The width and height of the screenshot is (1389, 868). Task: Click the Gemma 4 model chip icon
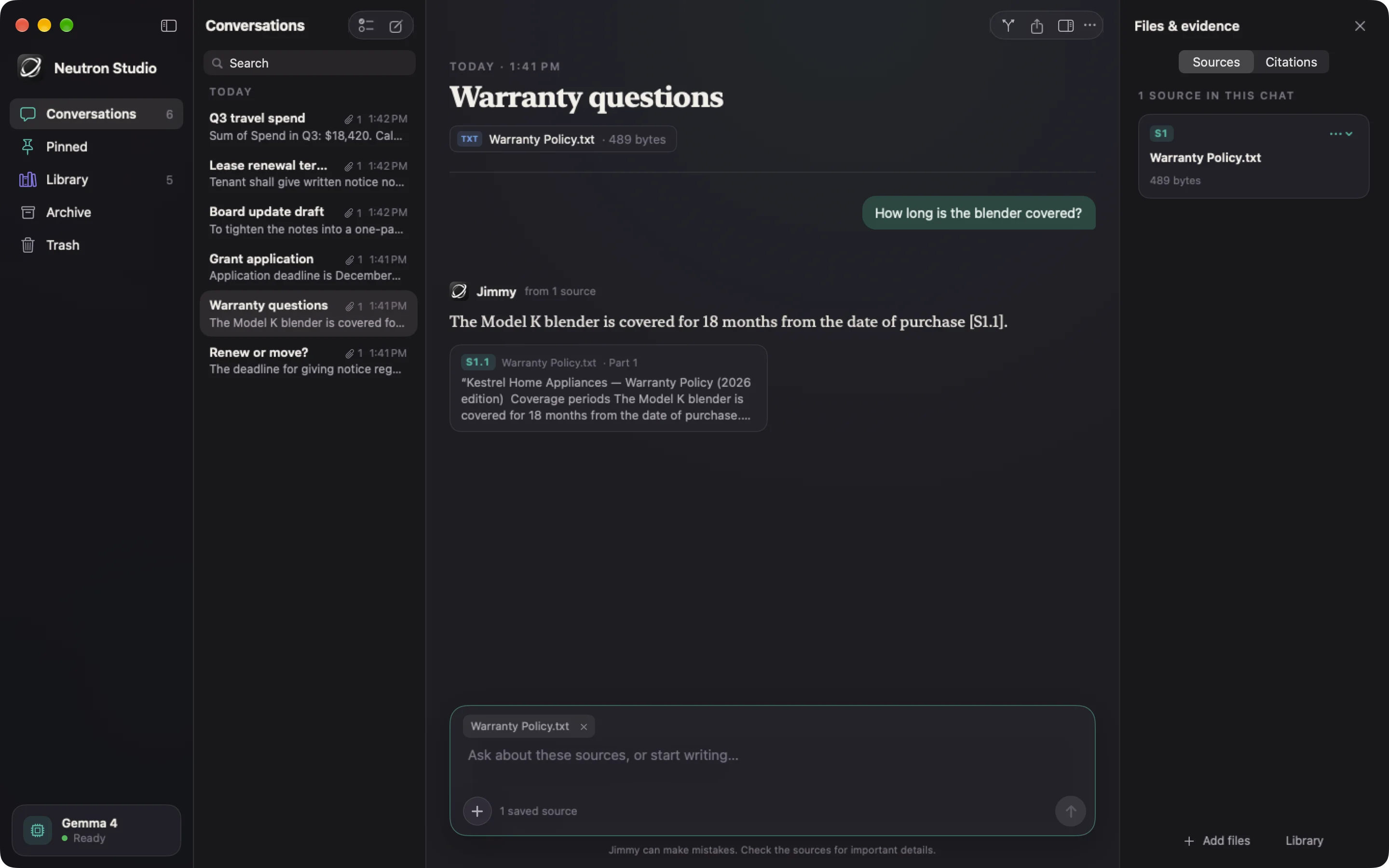[38, 830]
